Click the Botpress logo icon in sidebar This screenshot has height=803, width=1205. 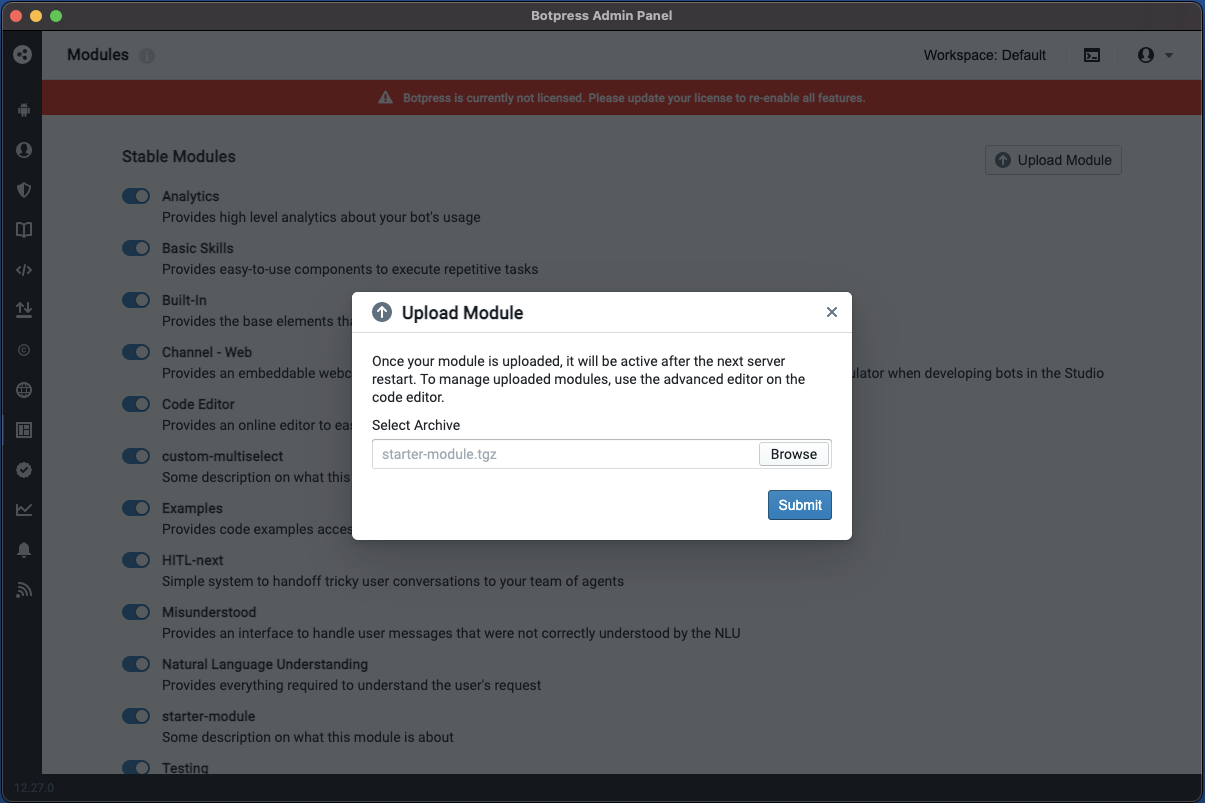pos(22,55)
